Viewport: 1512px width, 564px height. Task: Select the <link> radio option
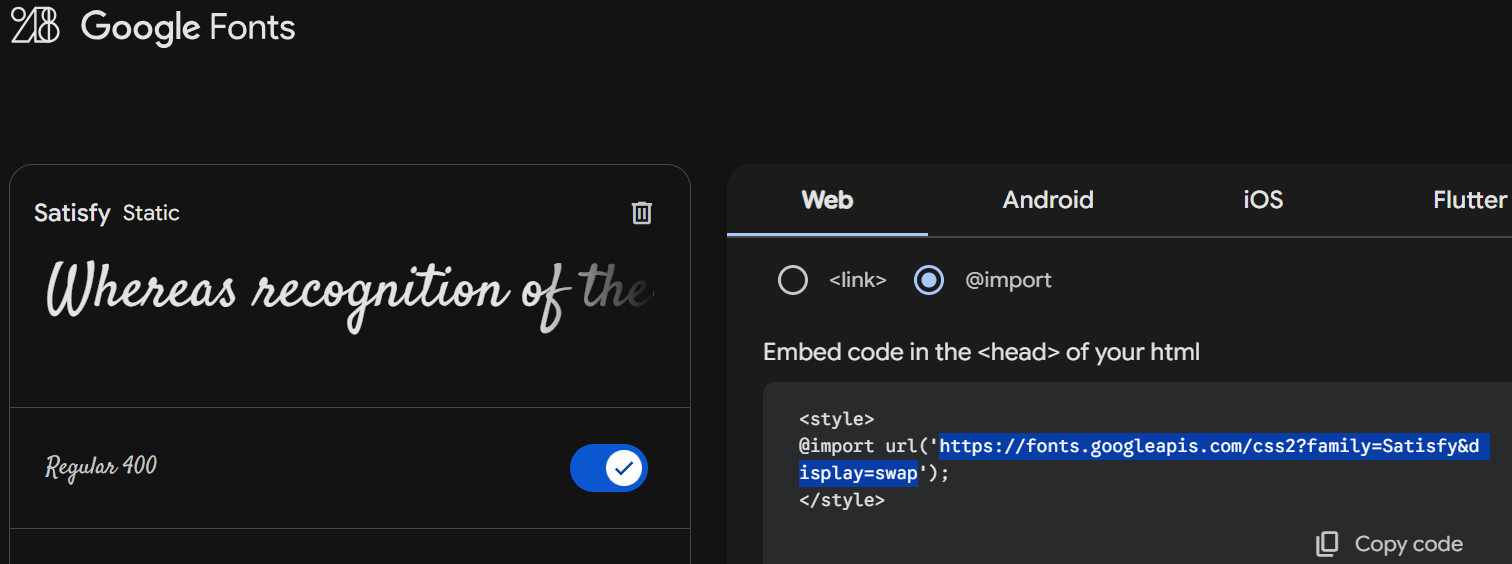pyautogui.click(x=793, y=281)
